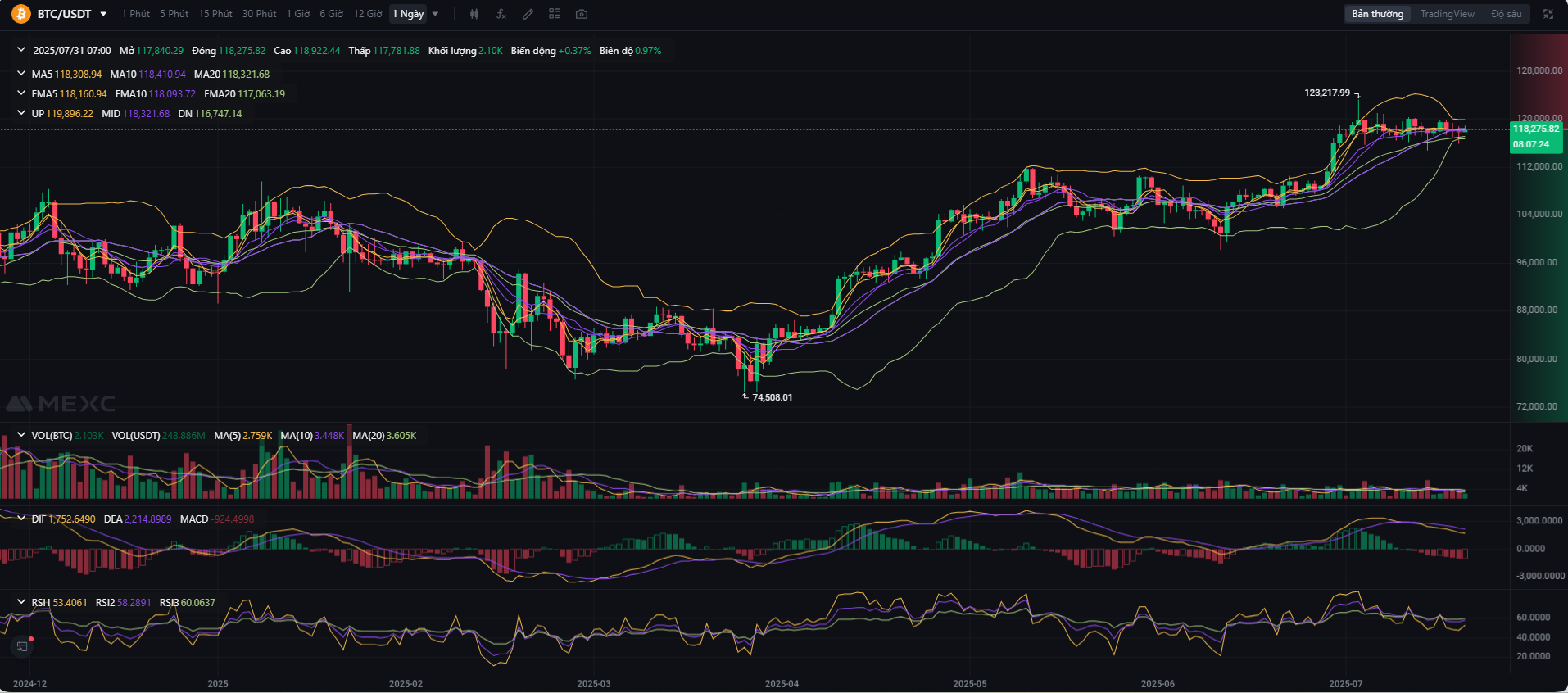Select the pencil drawing tool icon
Image resolution: width=1568 pixels, height=693 pixels.
(528, 14)
